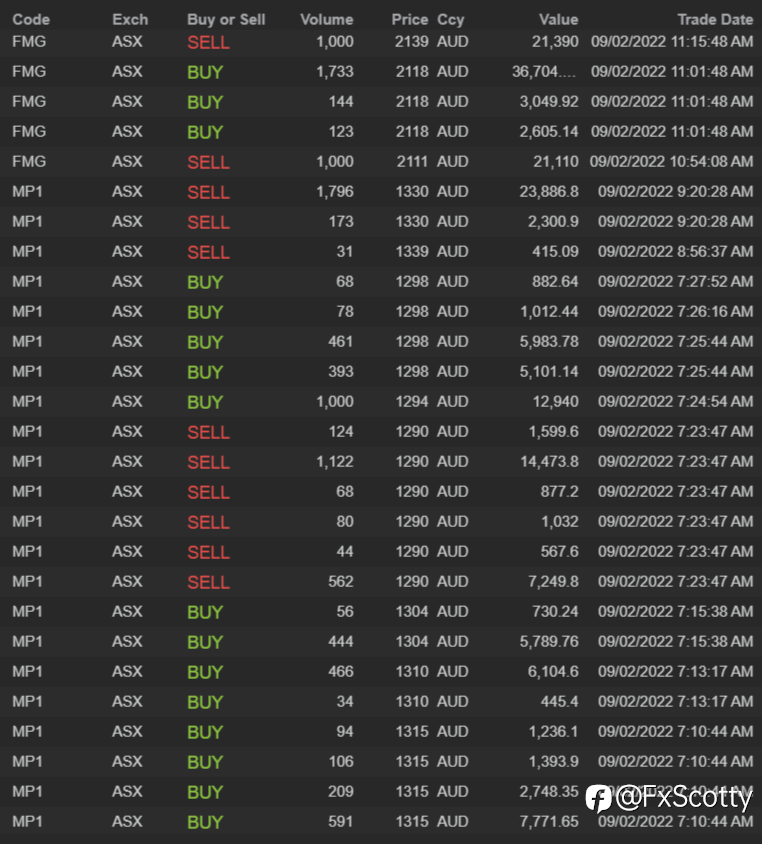This screenshot has width=762, height=844.
Task: Click BUY in the 12,940 value row
Action: pos(205,403)
